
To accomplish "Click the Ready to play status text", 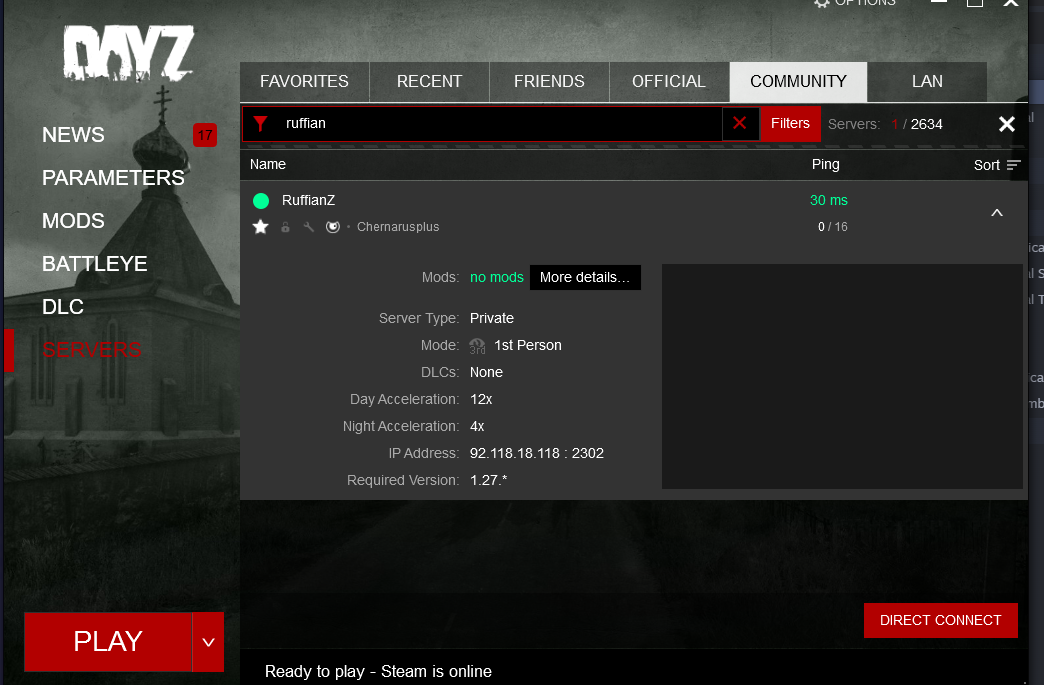I will coord(378,672).
